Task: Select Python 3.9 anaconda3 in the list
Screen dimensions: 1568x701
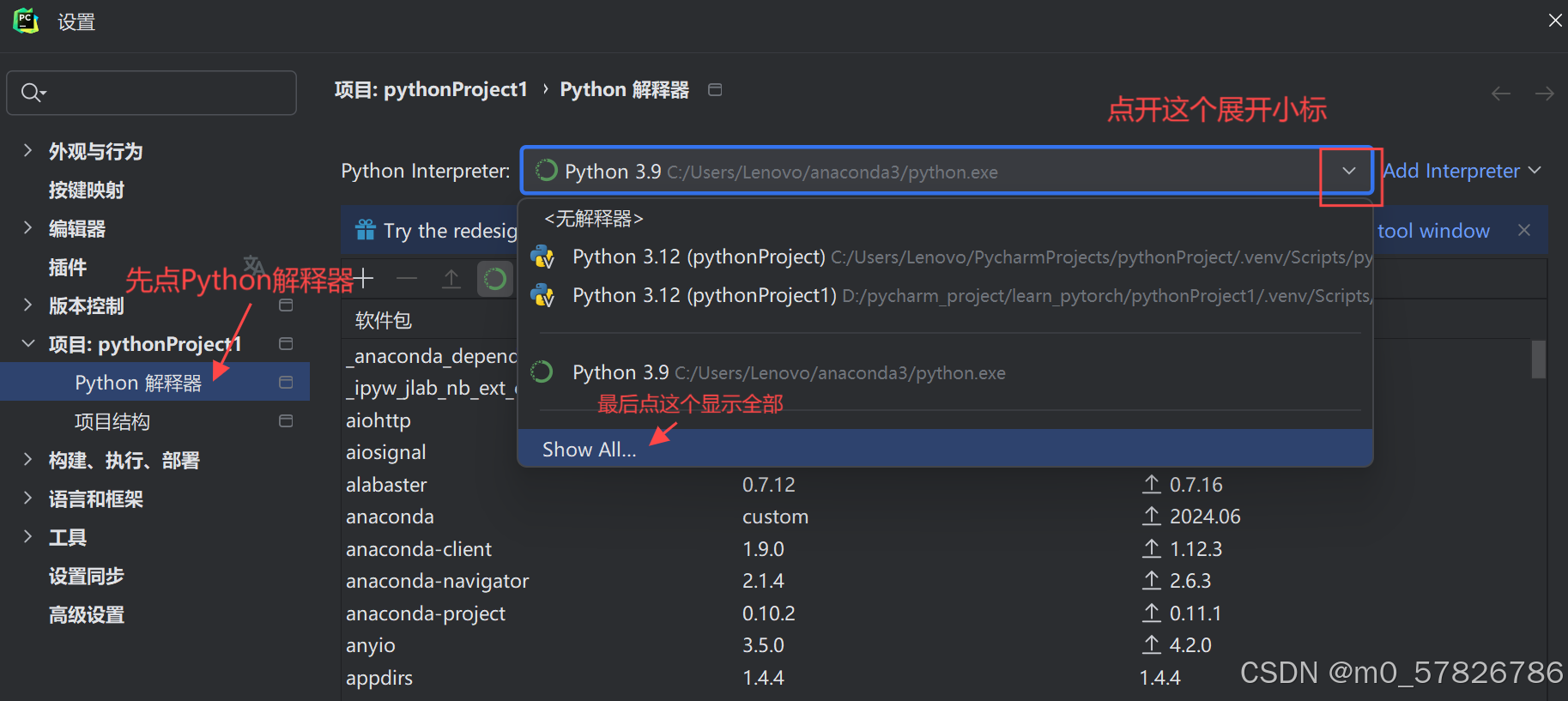Action: click(945, 372)
